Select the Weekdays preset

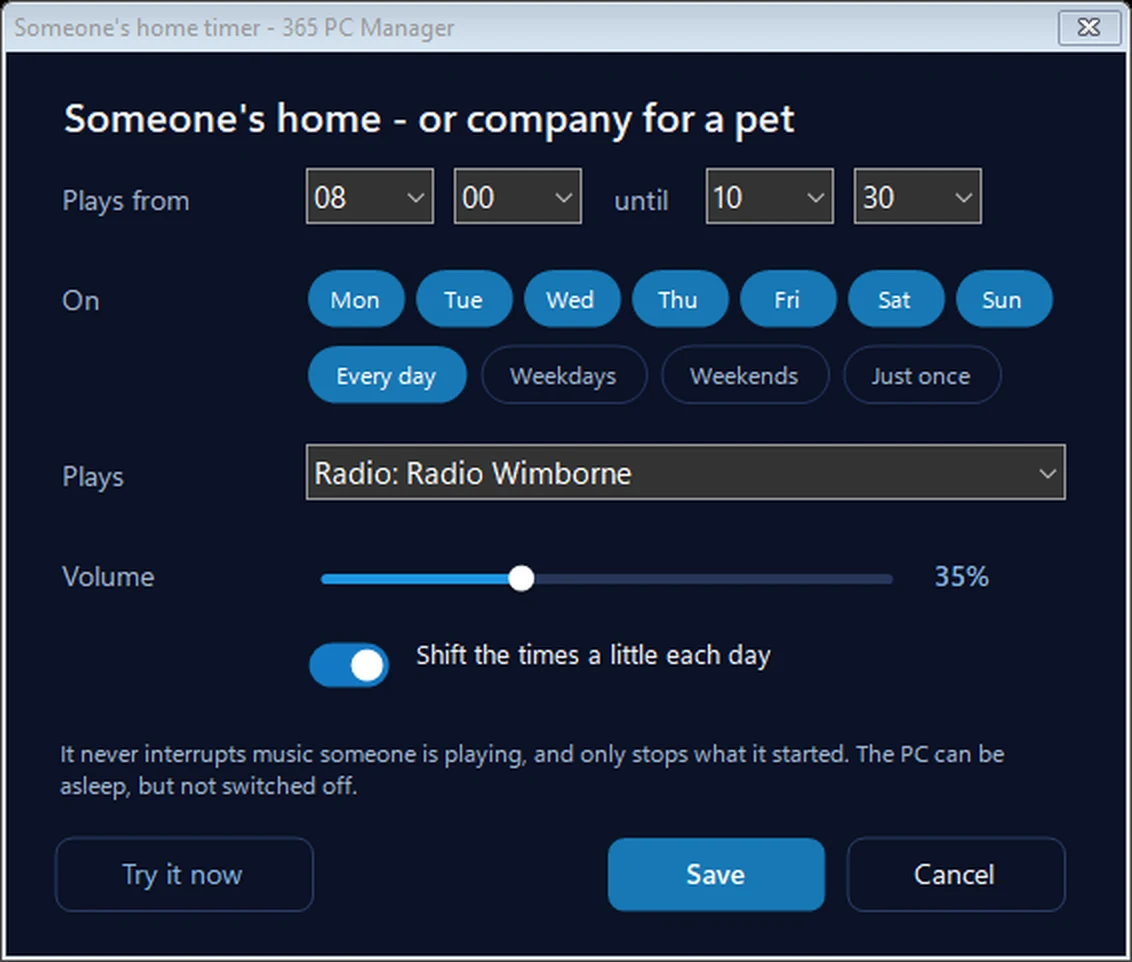[564, 375]
